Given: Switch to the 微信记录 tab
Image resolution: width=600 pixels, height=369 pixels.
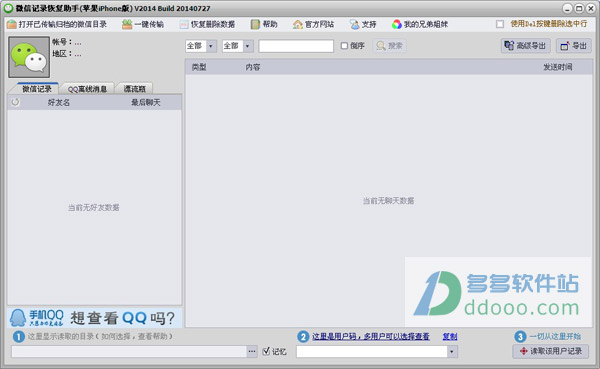Looking at the screenshot, I should (36, 89).
